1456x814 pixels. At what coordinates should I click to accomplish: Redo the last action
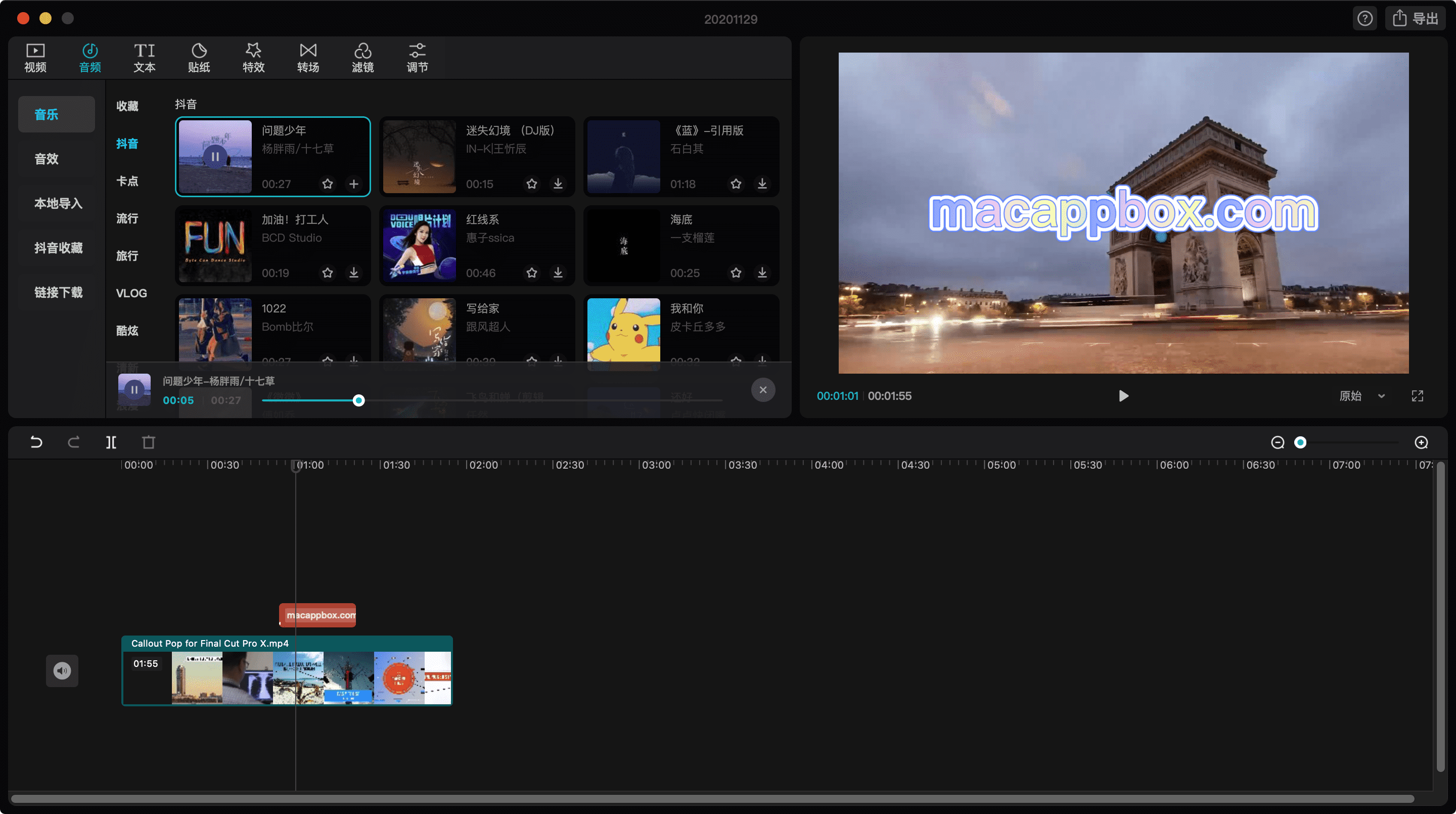pos(73,442)
